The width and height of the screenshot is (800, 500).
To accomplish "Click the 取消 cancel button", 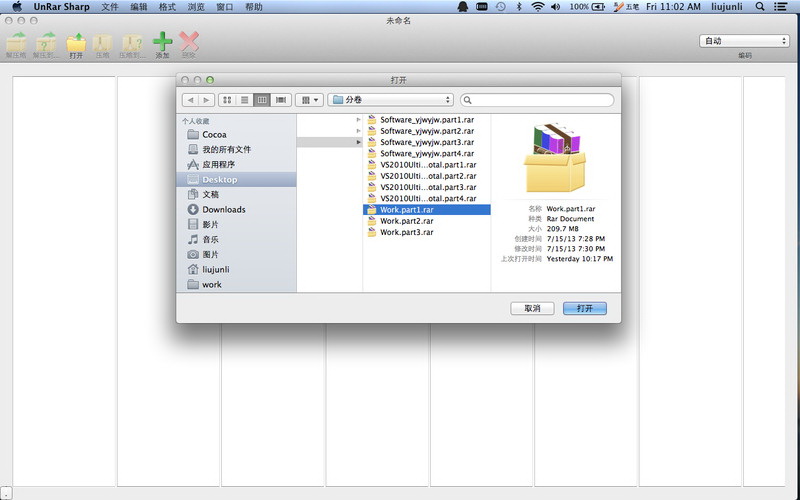I will coord(532,308).
